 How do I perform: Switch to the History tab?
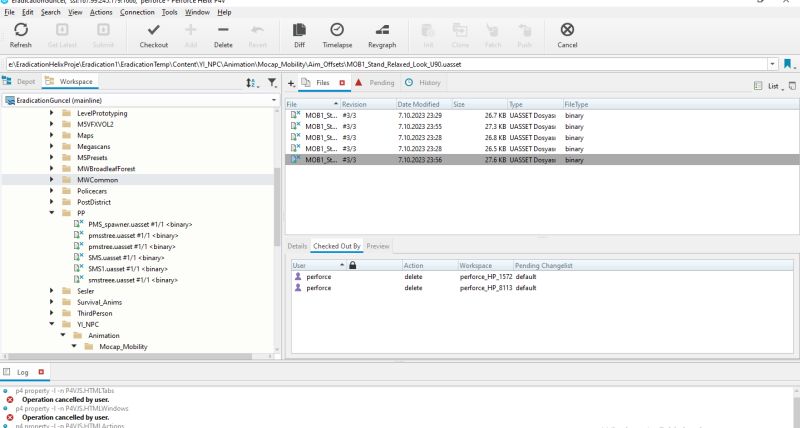click(x=422, y=83)
